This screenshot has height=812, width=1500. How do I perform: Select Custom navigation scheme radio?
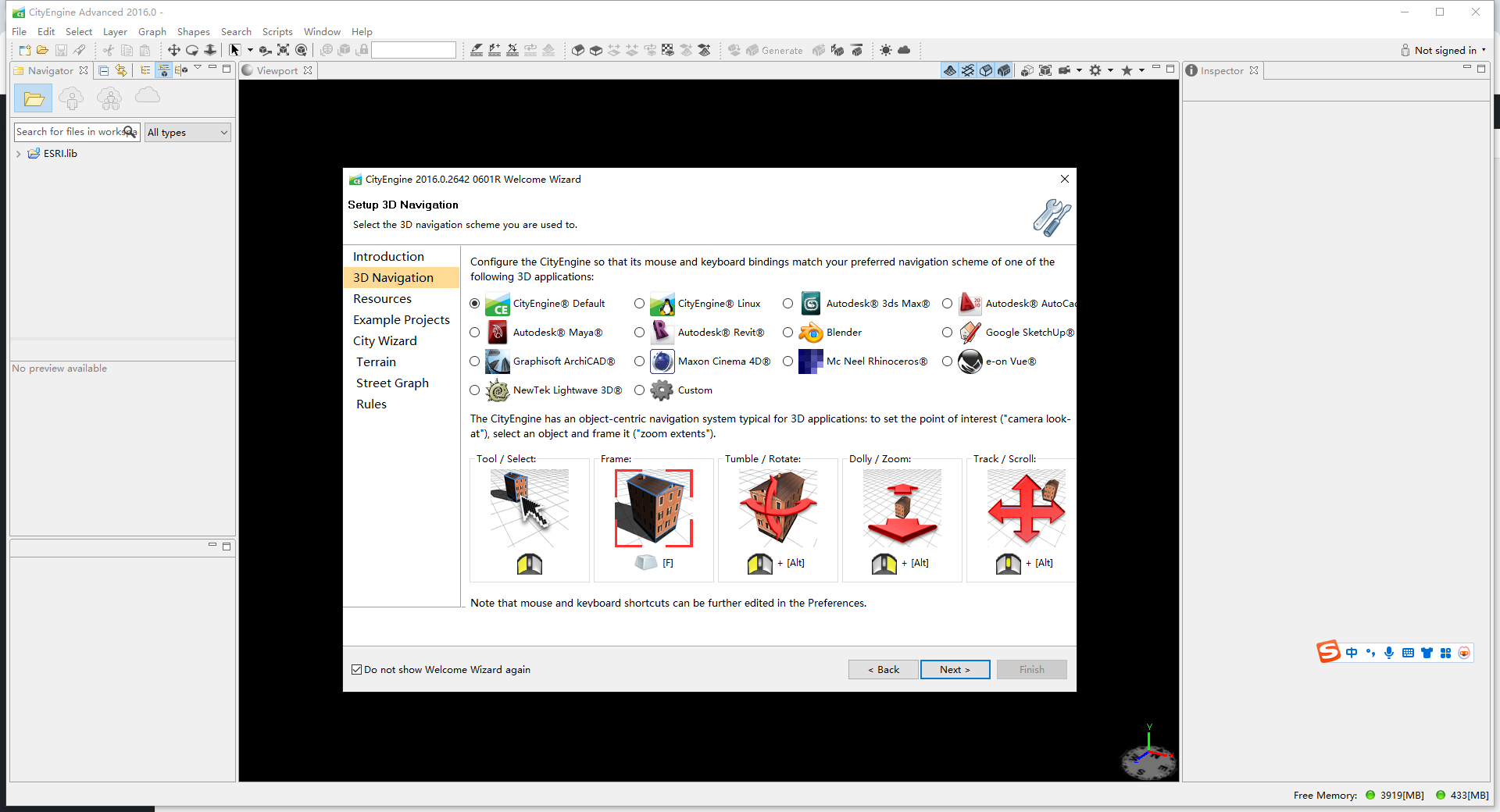click(640, 390)
